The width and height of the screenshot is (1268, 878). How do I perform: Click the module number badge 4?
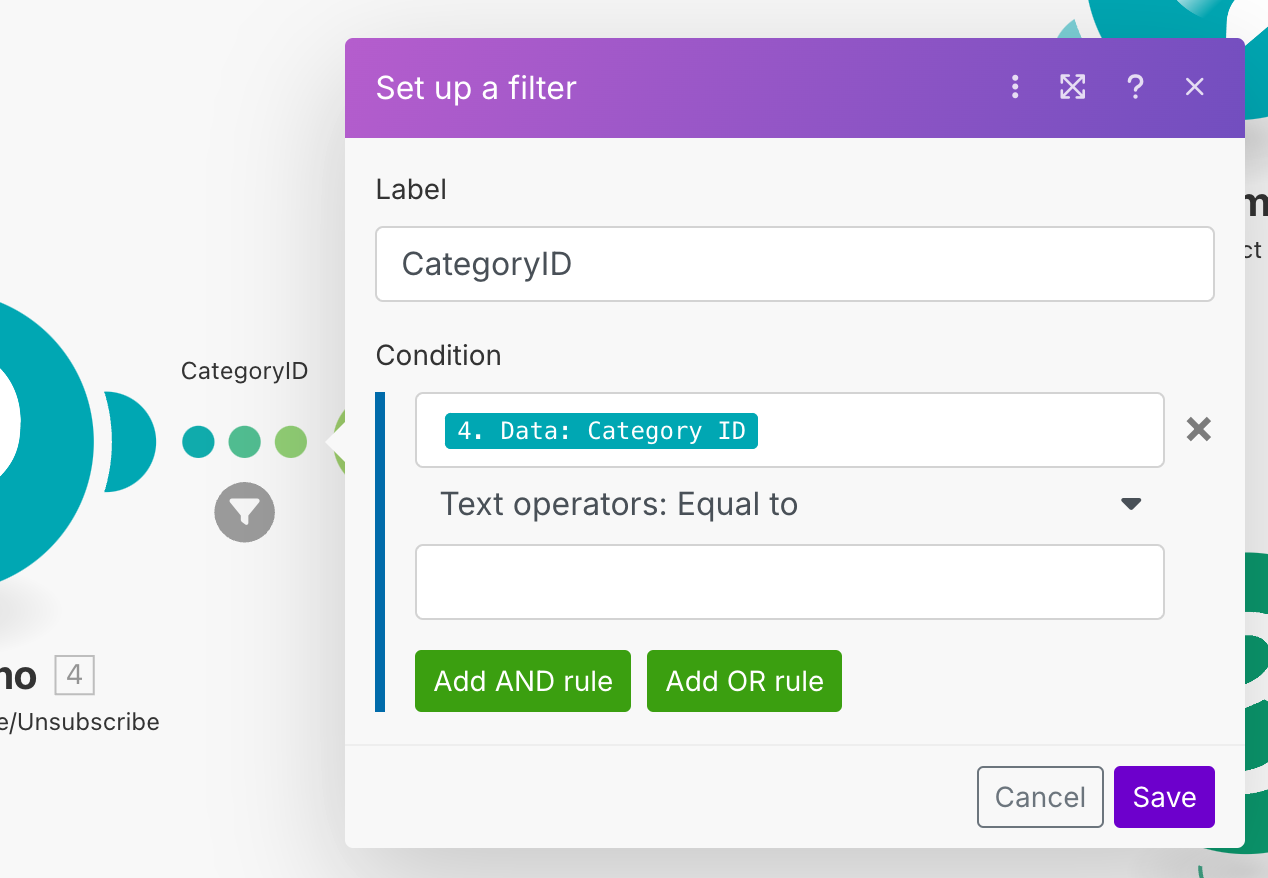[74, 677]
